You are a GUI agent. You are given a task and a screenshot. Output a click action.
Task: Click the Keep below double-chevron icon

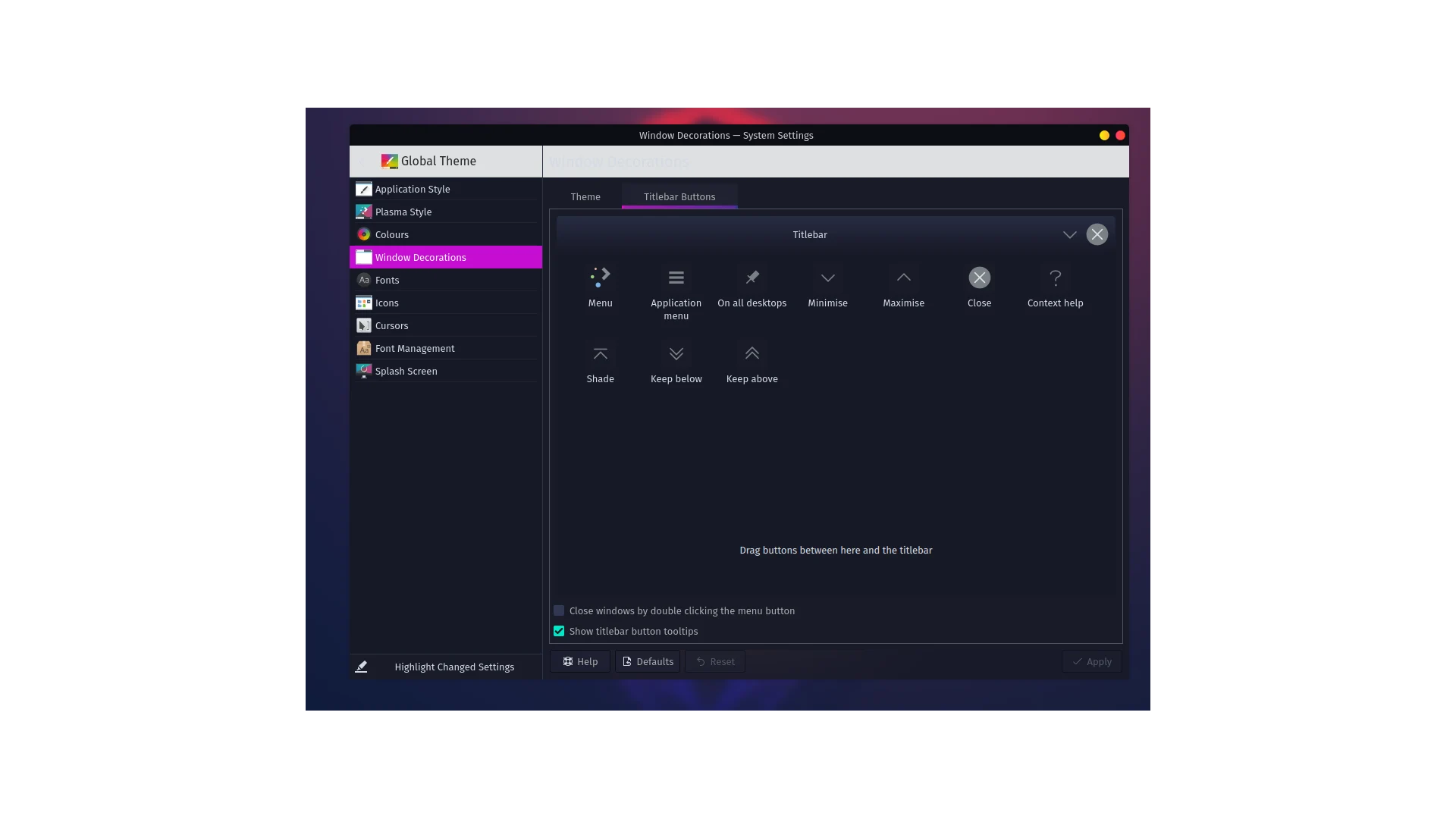(x=676, y=353)
